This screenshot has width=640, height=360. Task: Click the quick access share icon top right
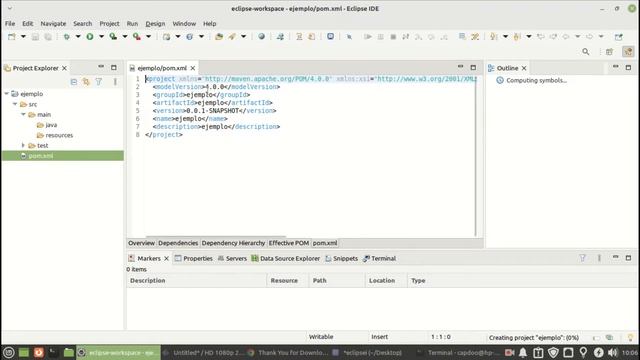click(619, 37)
